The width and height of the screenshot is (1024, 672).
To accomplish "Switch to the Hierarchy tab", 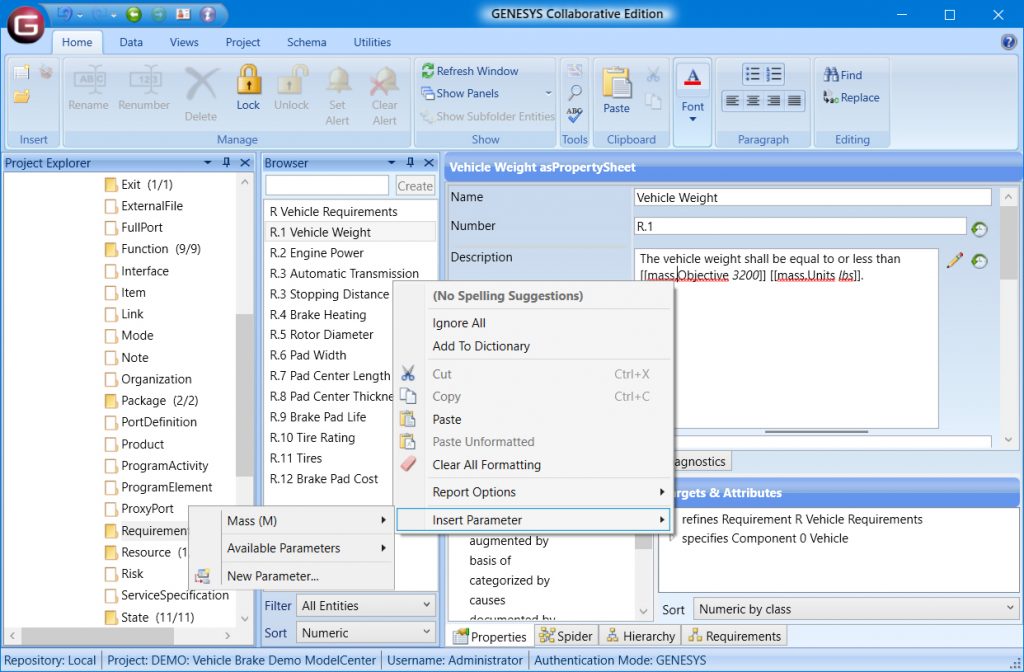I will (x=640, y=635).
